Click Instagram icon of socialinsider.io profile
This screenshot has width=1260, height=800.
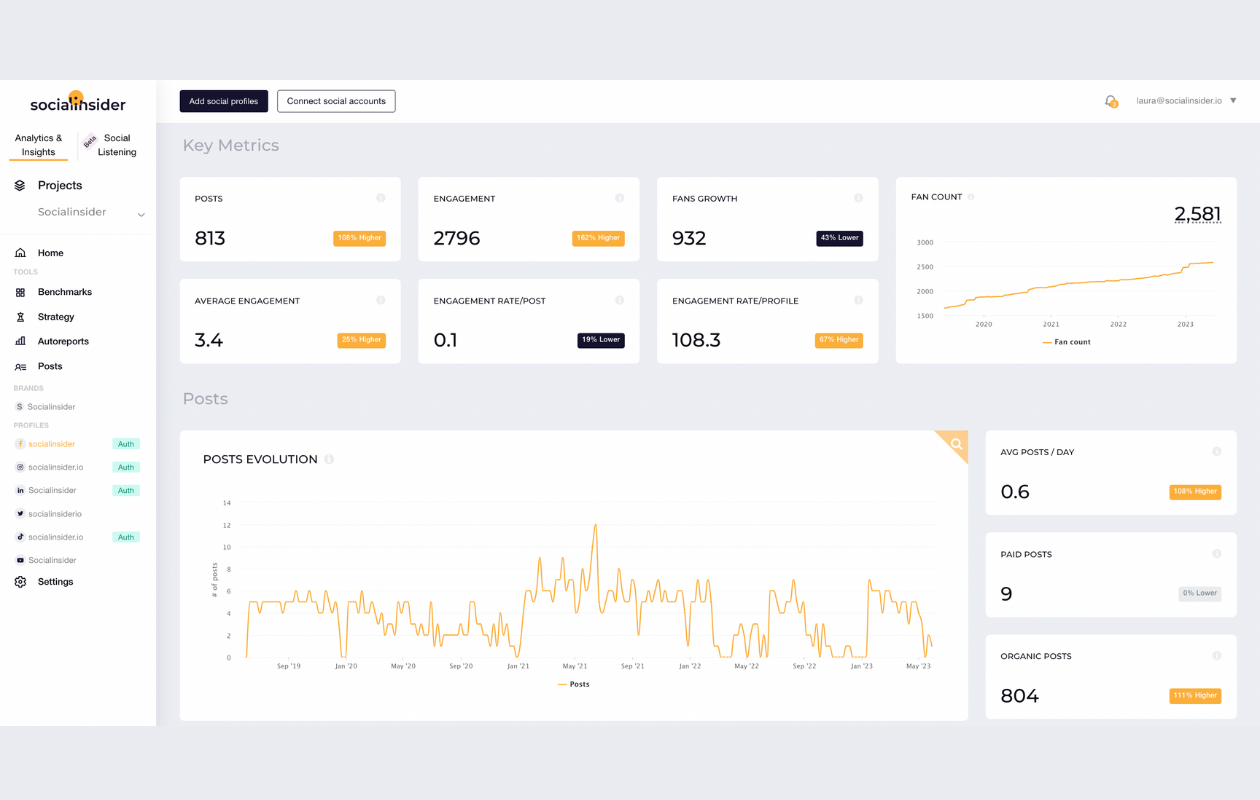click(x=20, y=467)
